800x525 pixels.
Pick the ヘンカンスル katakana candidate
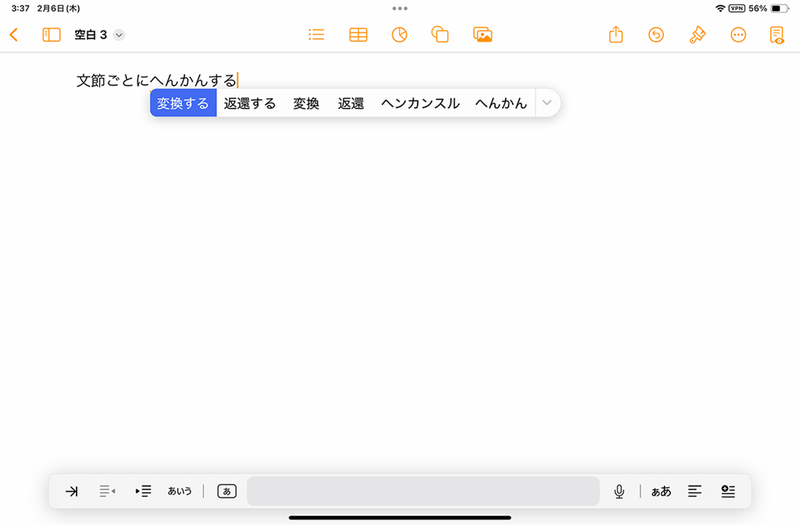coord(420,103)
